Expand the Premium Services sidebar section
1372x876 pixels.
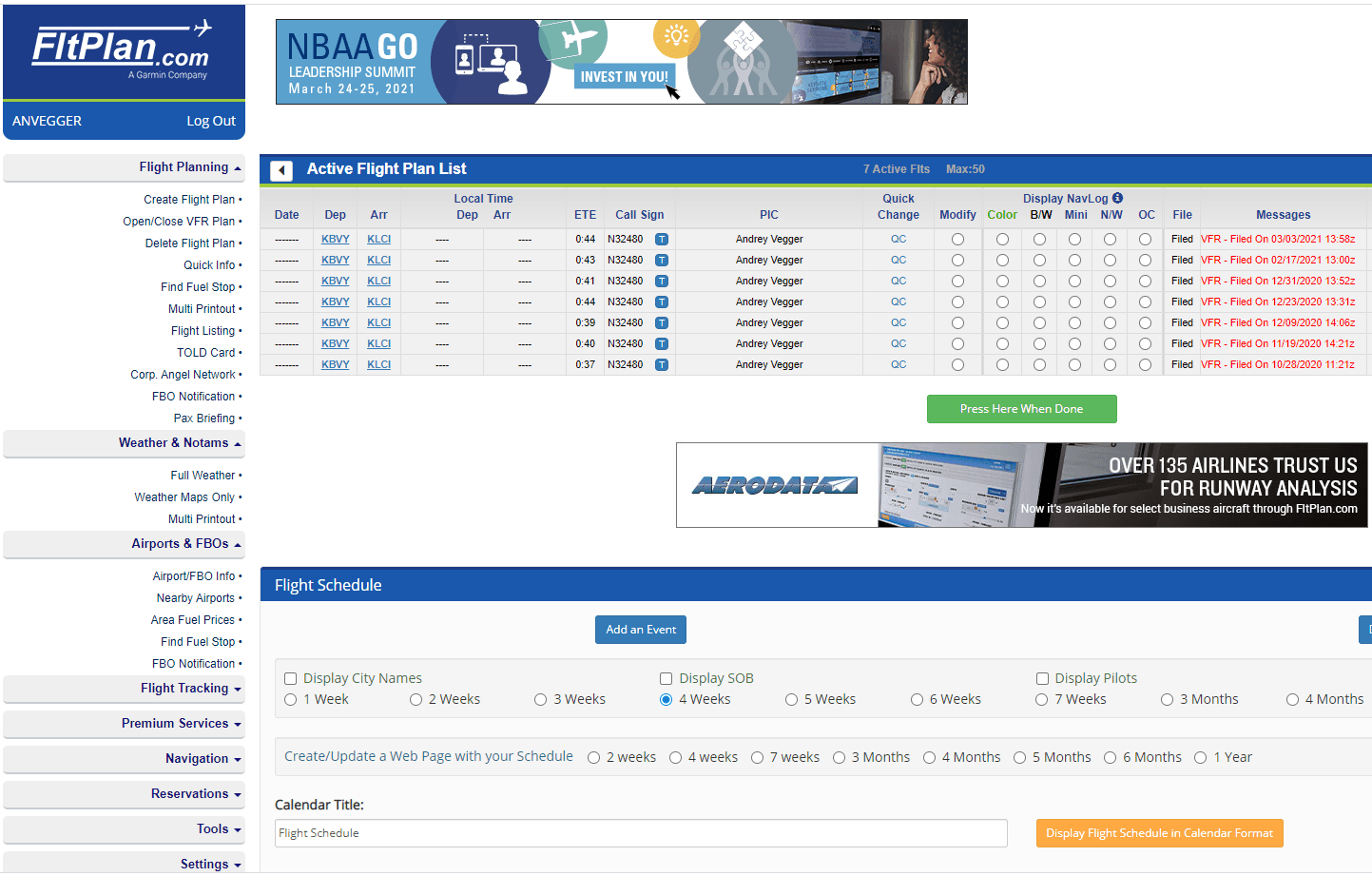pos(124,724)
